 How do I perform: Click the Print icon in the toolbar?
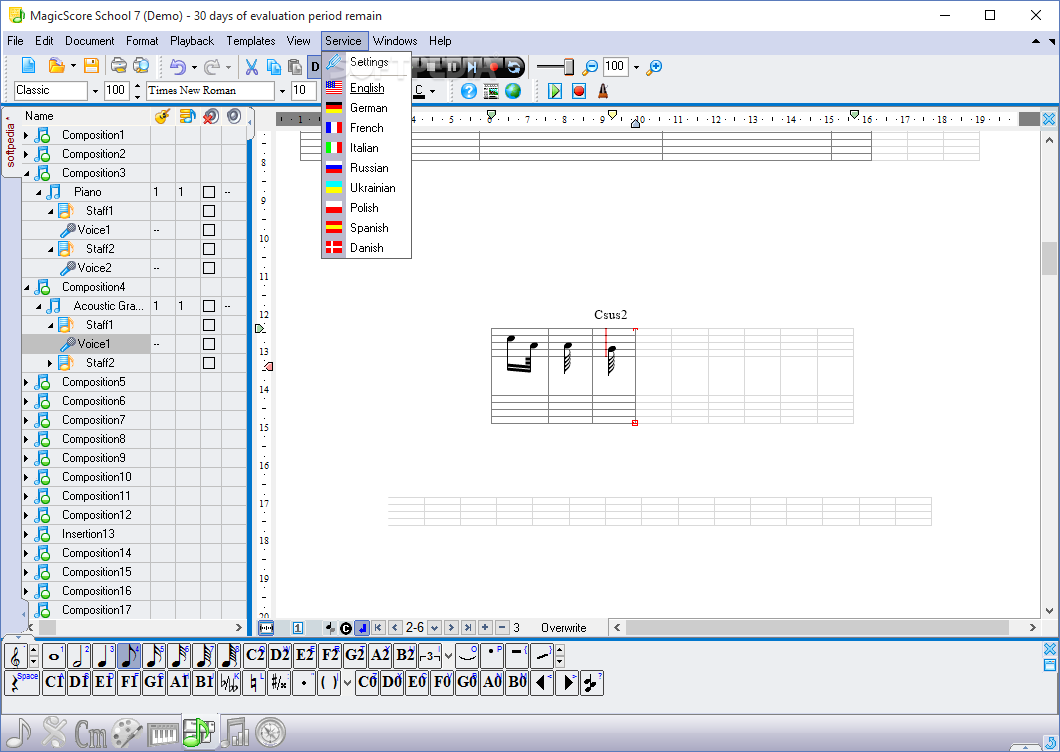[118, 66]
